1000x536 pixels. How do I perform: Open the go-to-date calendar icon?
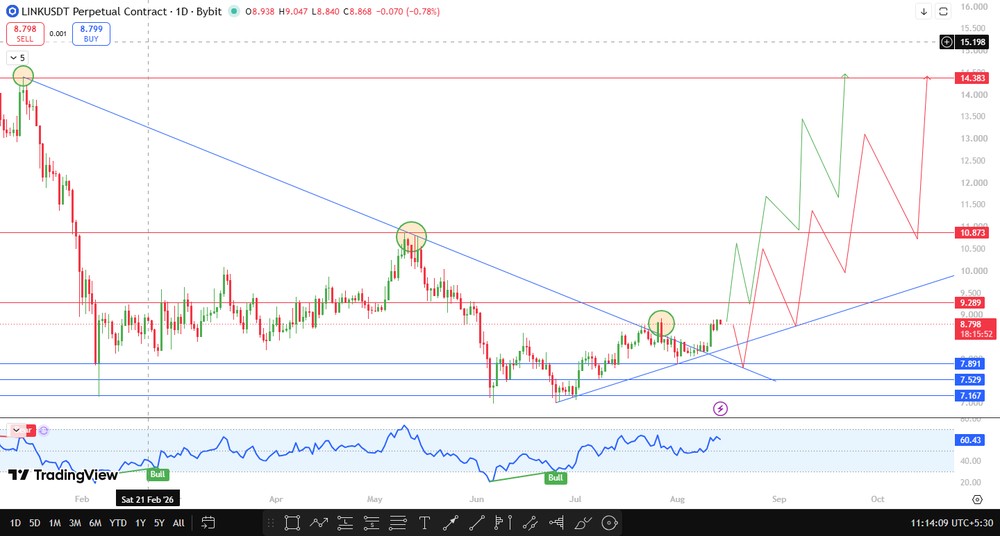pos(208,523)
